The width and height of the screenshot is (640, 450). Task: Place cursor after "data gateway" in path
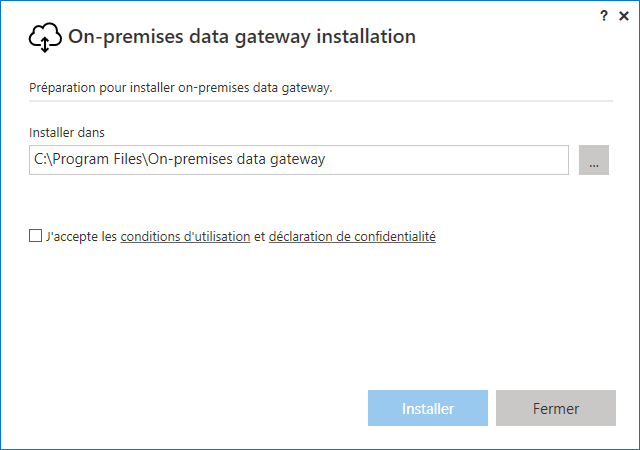[x=326, y=159]
